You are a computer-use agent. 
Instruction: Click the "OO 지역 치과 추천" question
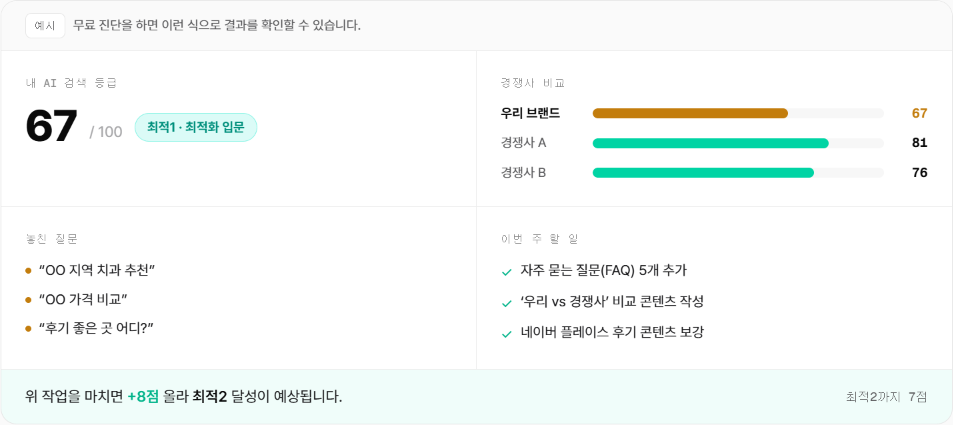tap(97, 270)
